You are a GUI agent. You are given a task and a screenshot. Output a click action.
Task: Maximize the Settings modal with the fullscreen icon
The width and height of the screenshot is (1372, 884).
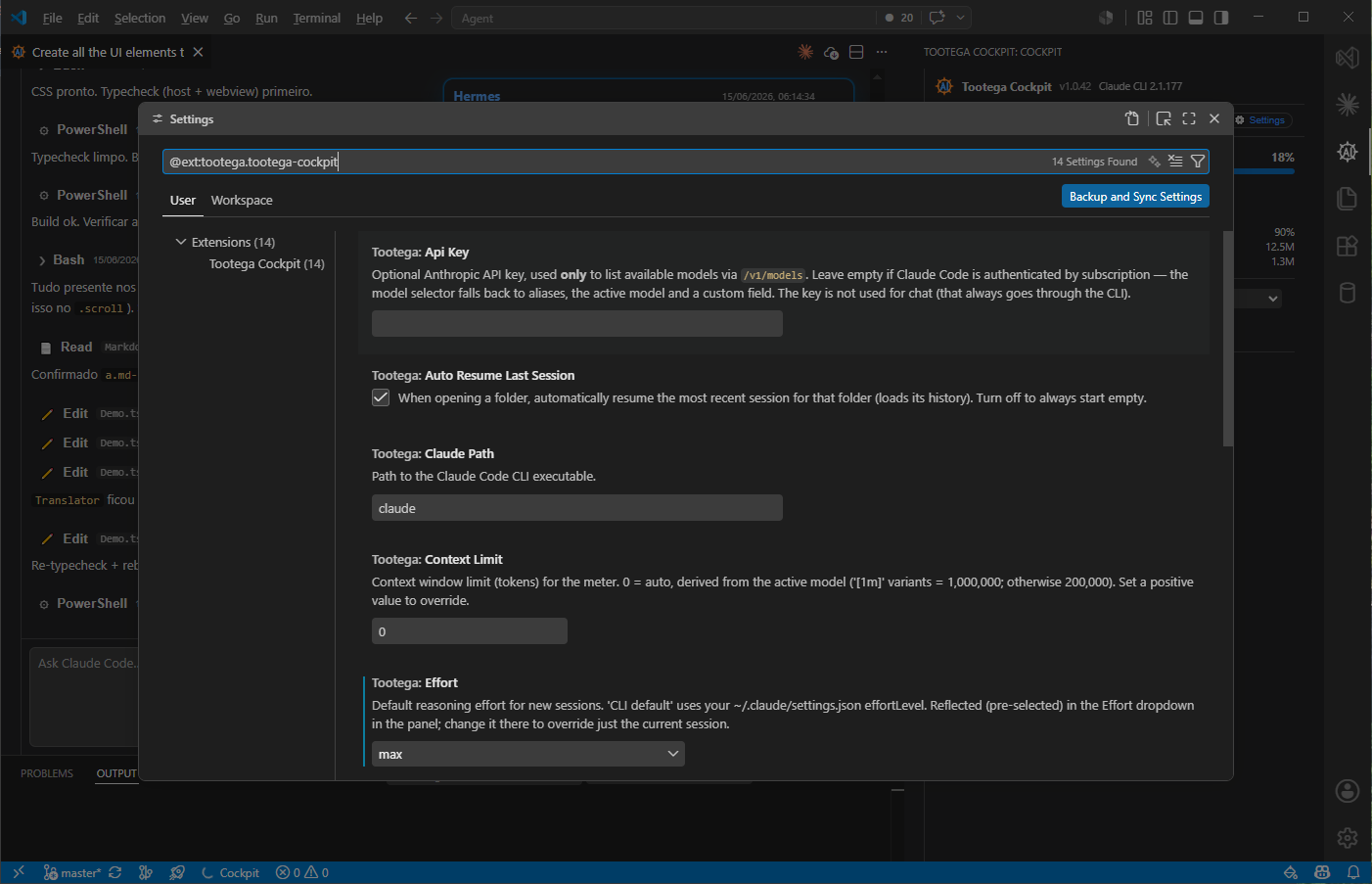click(x=1189, y=118)
